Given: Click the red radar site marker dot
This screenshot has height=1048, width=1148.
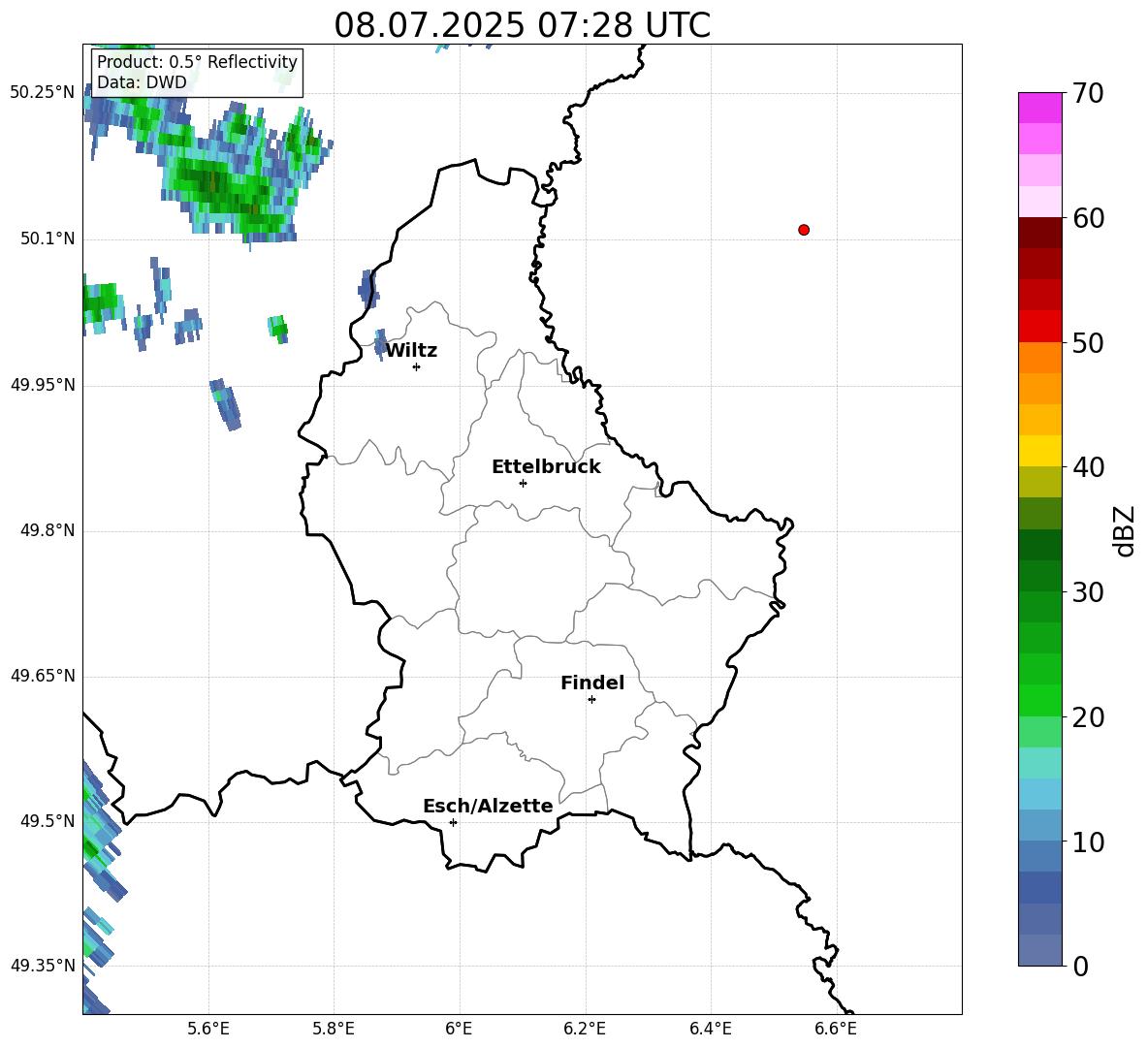Looking at the screenshot, I should (804, 230).
